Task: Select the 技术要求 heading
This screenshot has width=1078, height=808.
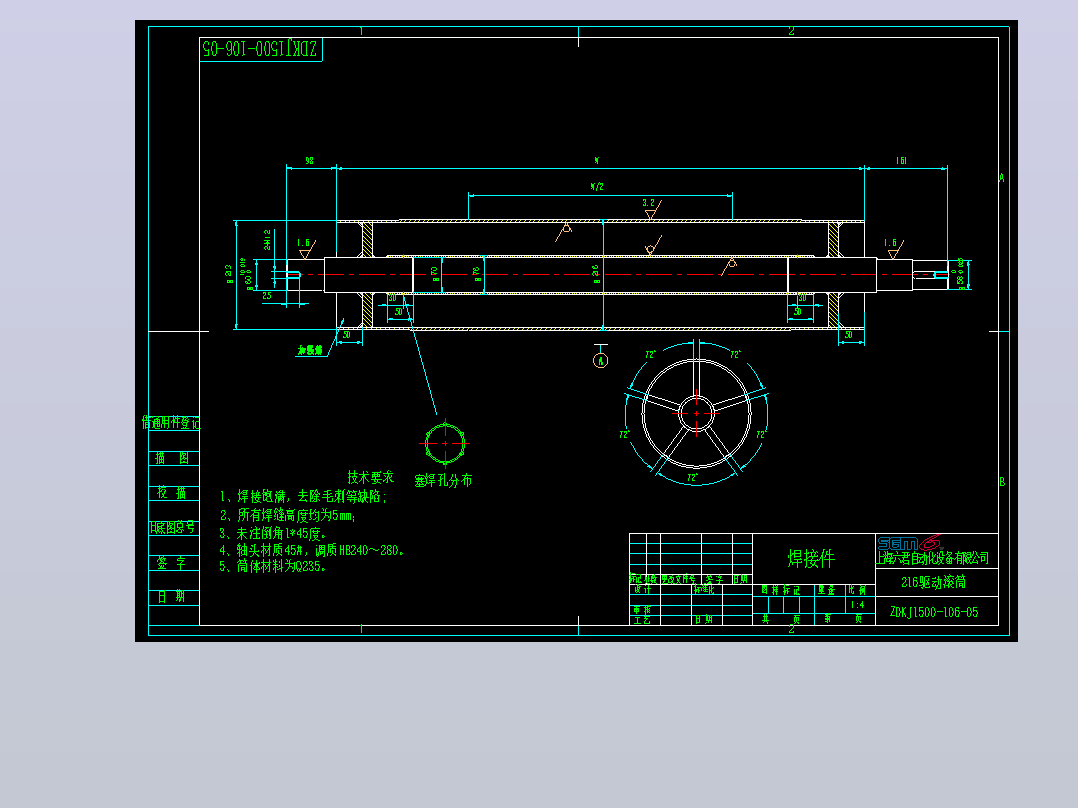Action: coord(371,477)
